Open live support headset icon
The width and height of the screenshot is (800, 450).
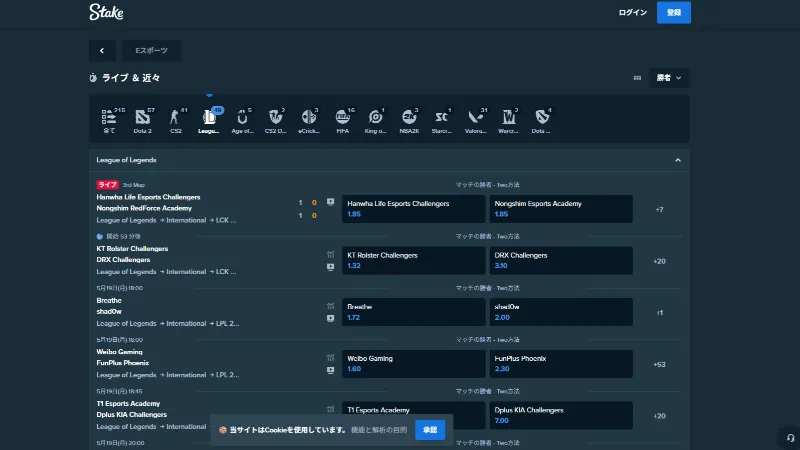790,438
